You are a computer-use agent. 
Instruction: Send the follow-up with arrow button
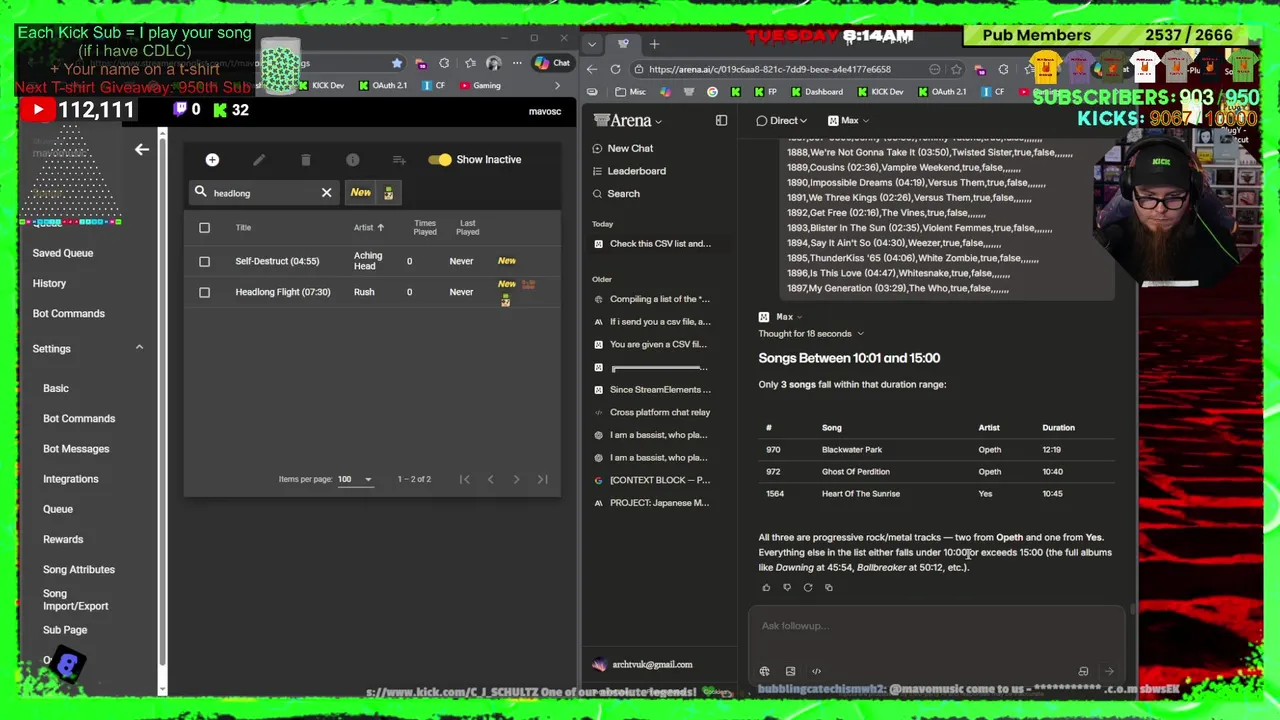point(1109,671)
